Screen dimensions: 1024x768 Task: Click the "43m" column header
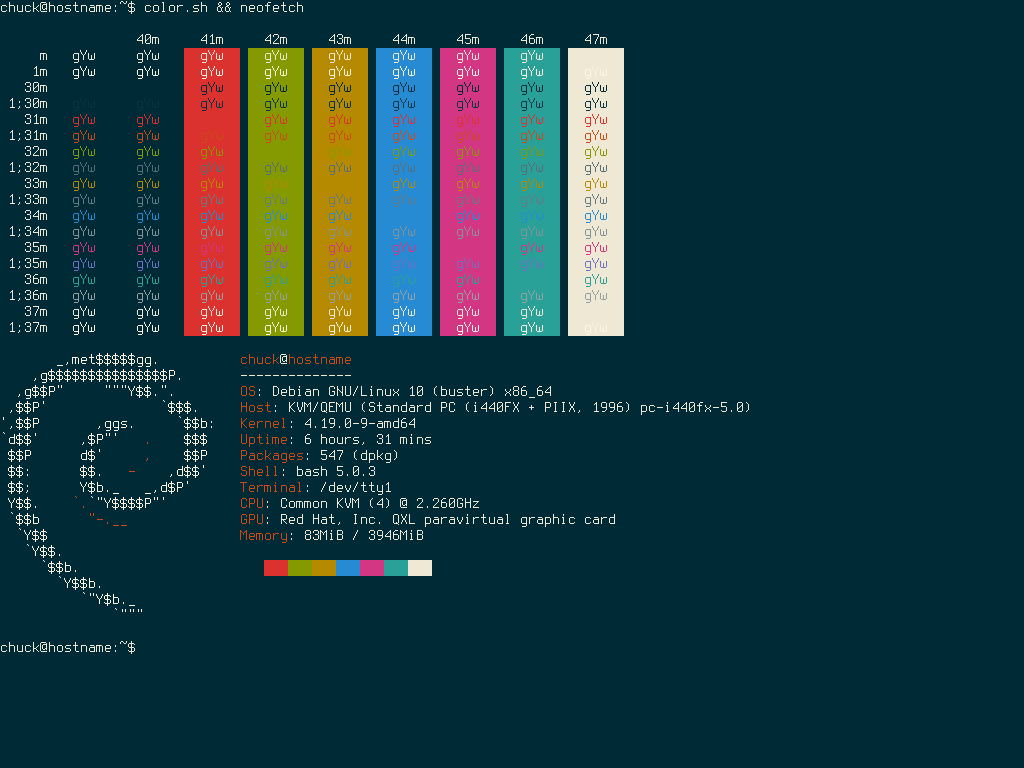340,40
